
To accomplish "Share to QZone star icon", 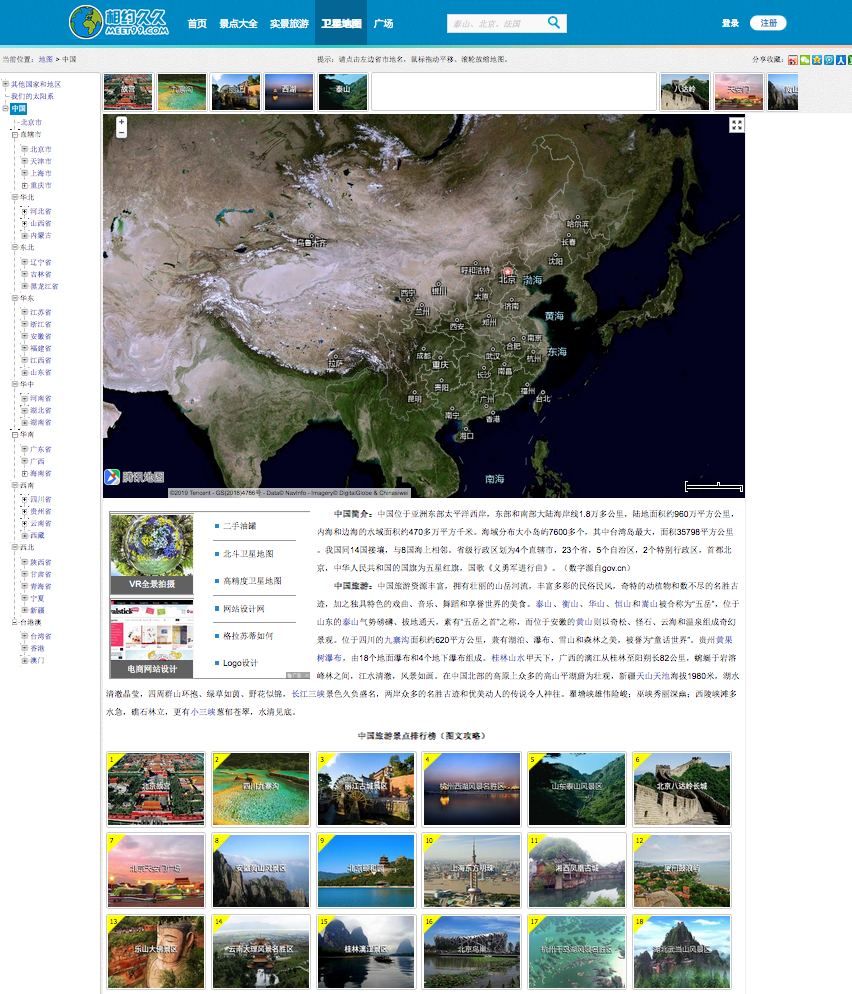I will point(817,60).
